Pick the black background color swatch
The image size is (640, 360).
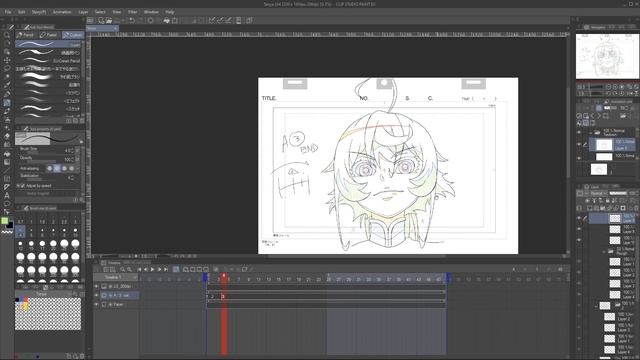tap(10, 225)
